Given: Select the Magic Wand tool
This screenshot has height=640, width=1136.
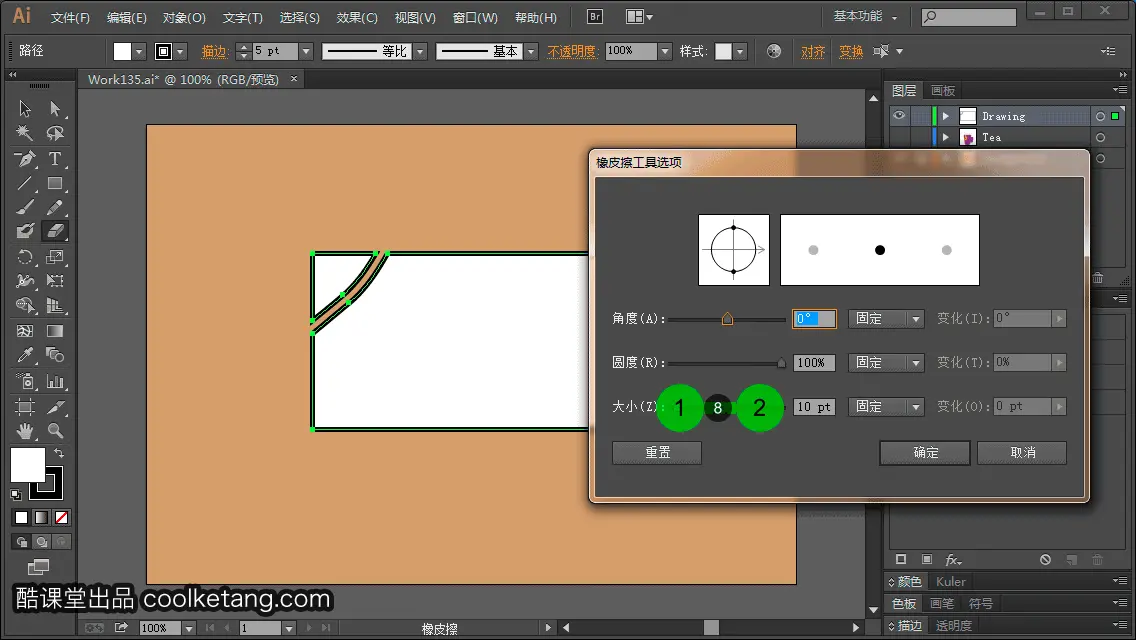Looking at the screenshot, I should 25,133.
